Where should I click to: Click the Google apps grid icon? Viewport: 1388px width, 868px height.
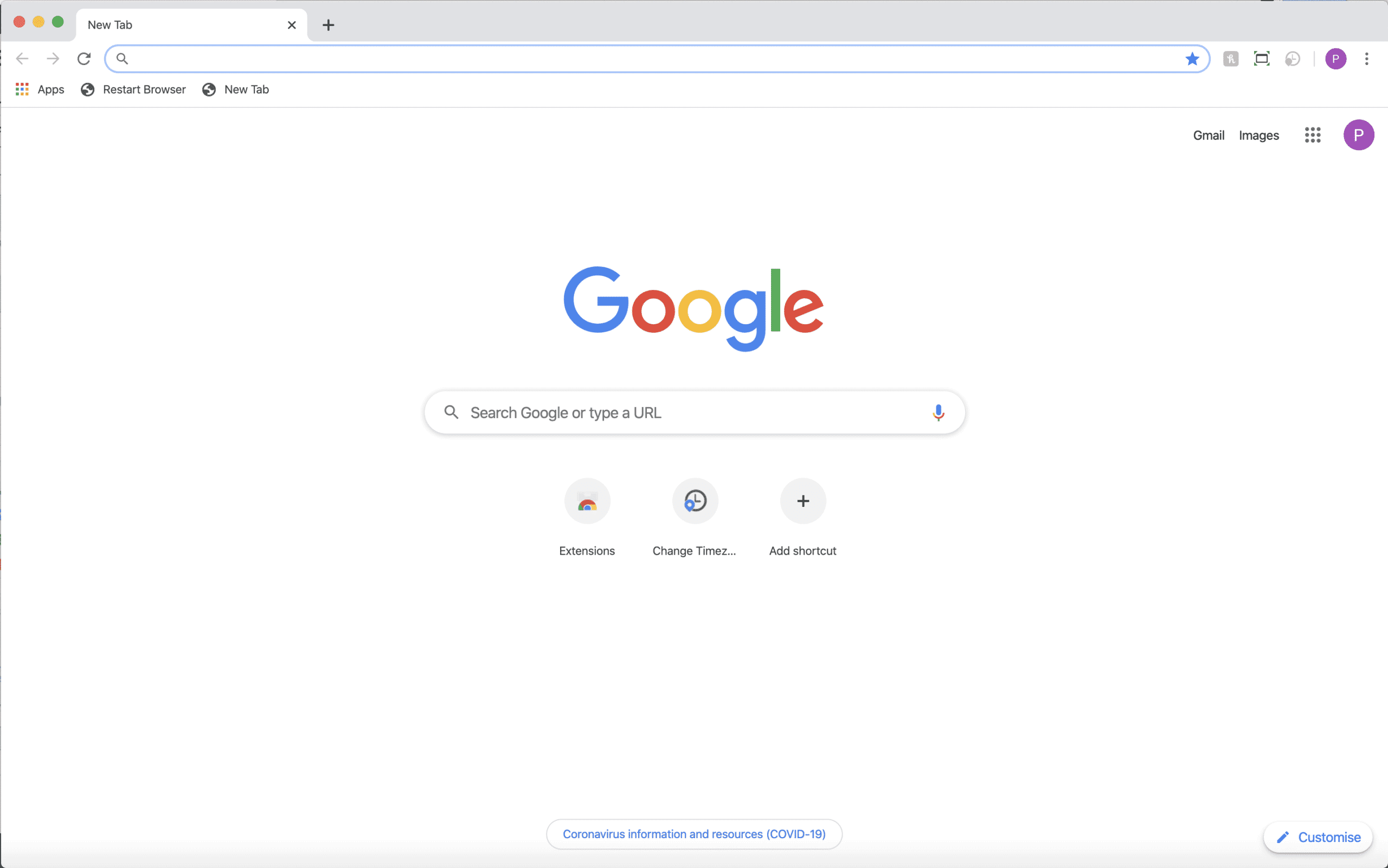coord(1313,135)
